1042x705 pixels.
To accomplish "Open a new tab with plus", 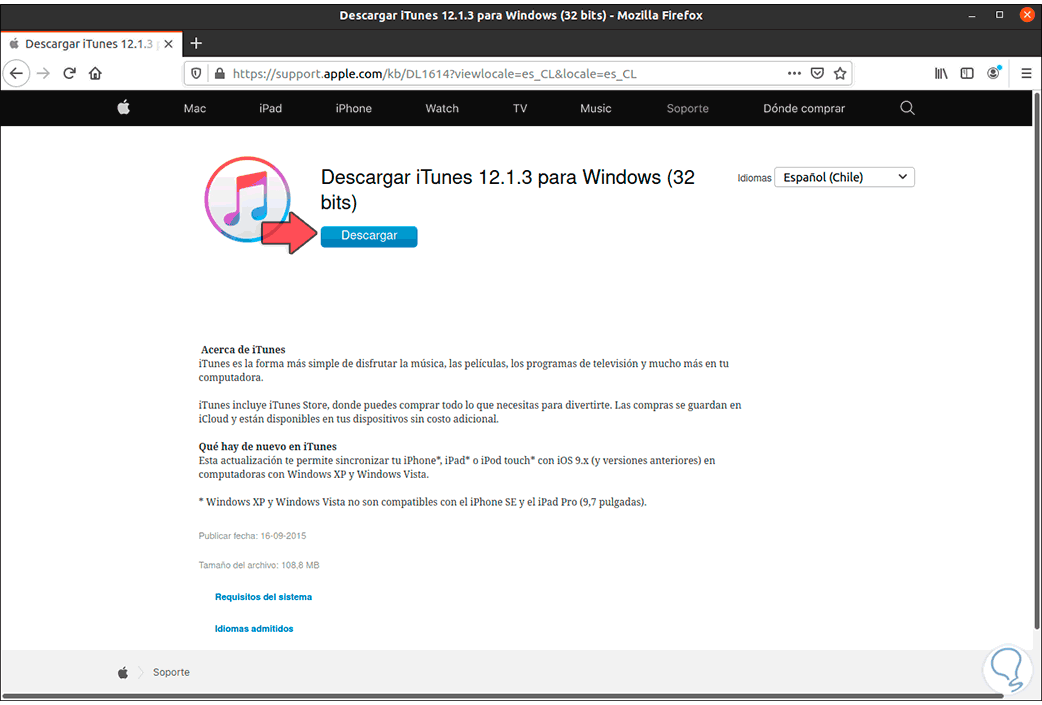I will pyautogui.click(x=195, y=44).
